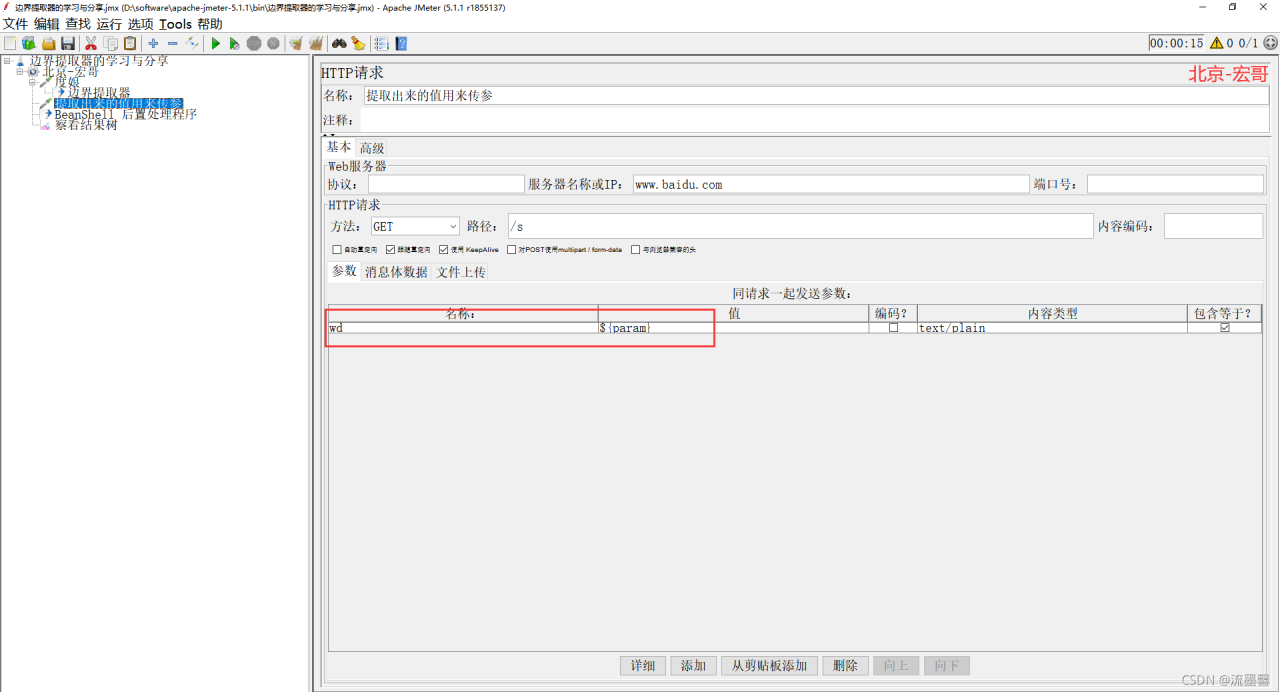Image resolution: width=1280 pixels, height=692 pixels.
Task: Click the Cut scissors icon
Action: (x=91, y=43)
